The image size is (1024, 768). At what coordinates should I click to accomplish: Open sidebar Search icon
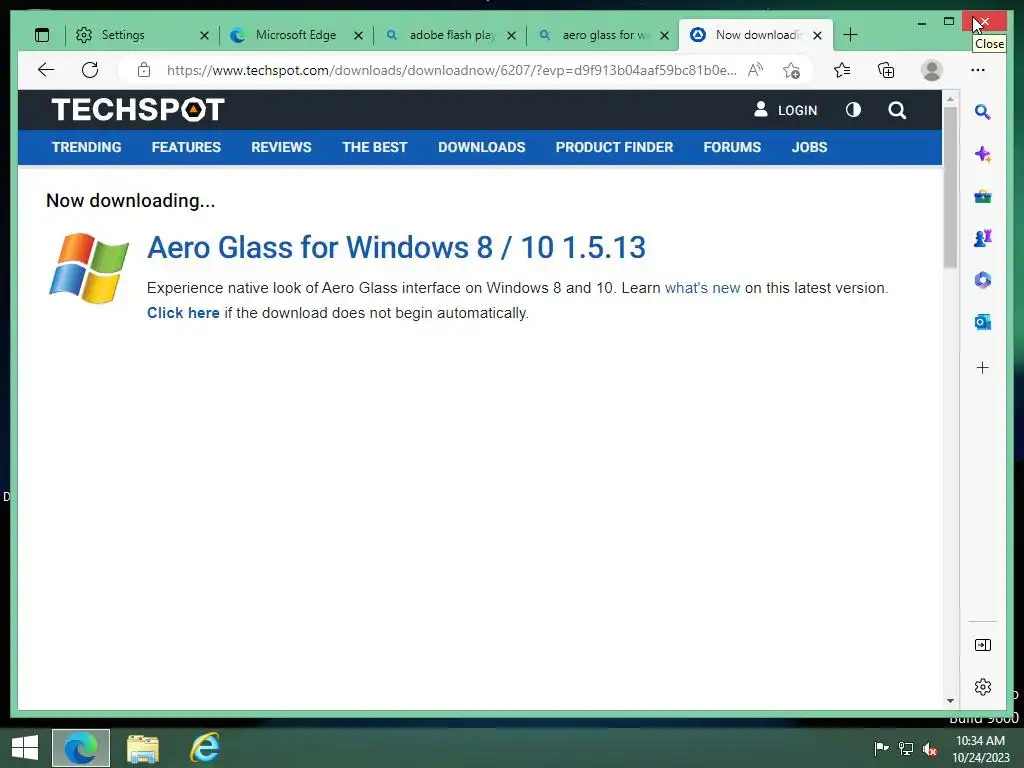tap(982, 112)
